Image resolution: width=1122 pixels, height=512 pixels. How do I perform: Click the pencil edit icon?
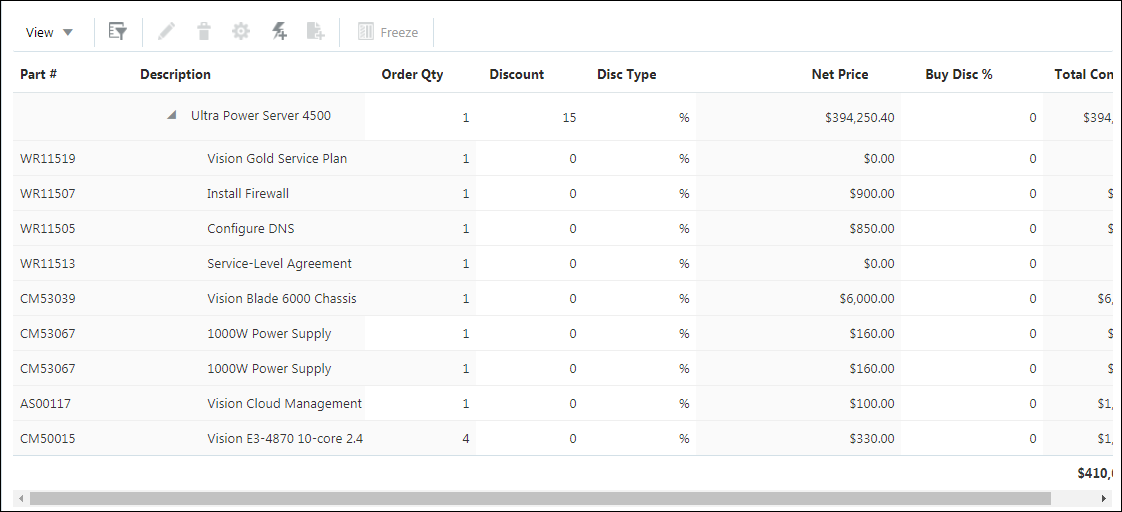[166, 31]
